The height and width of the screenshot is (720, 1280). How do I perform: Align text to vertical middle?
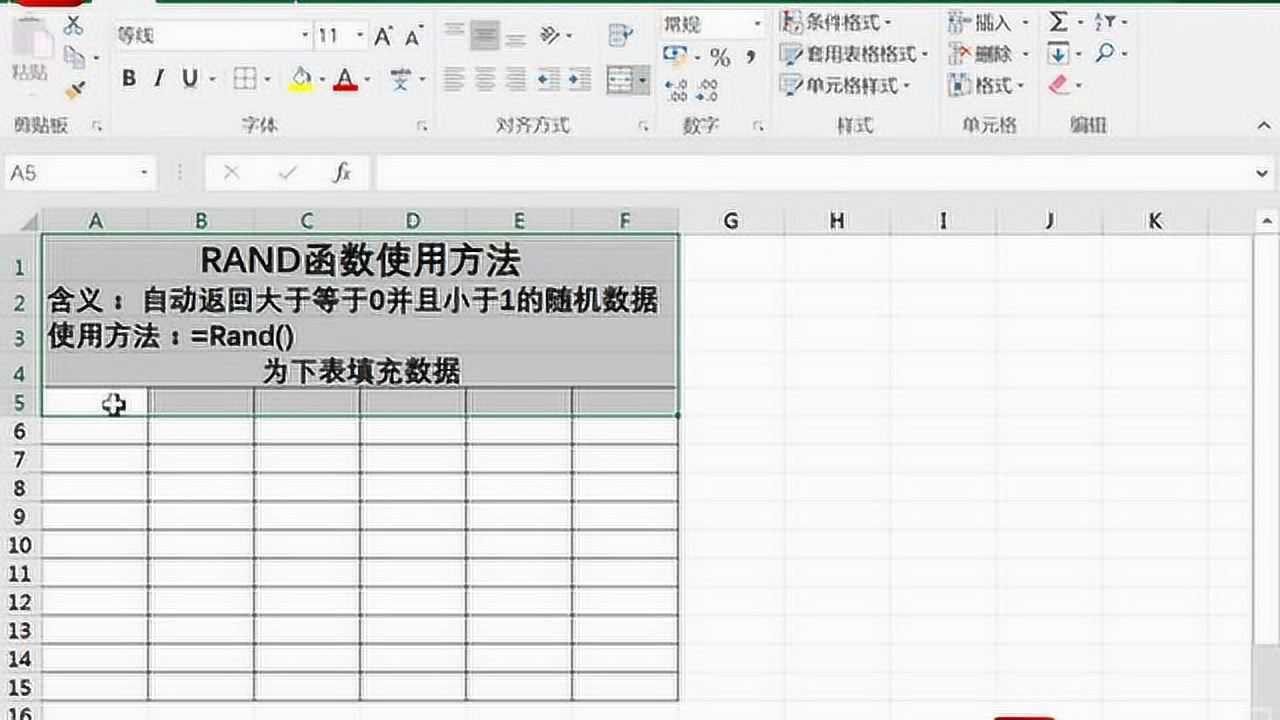pyautogui.click(x=485, y=34)
